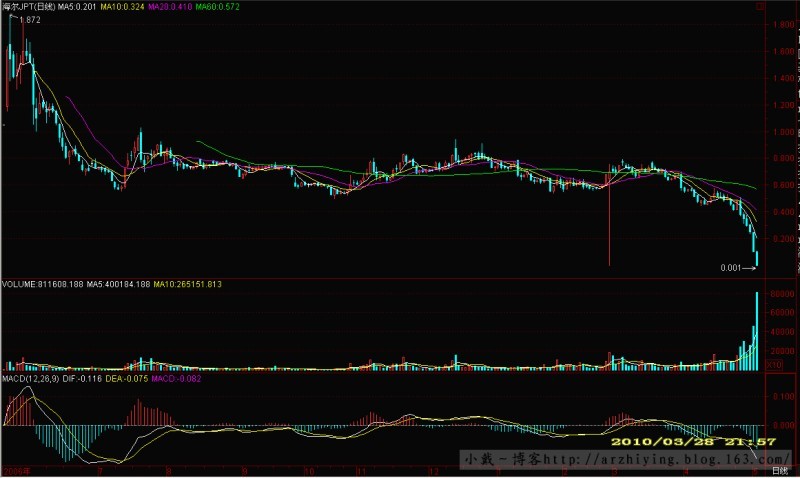Click the blog URL watermark link
This screenshot has width=800, height=478.
click(x=620, y=458)
